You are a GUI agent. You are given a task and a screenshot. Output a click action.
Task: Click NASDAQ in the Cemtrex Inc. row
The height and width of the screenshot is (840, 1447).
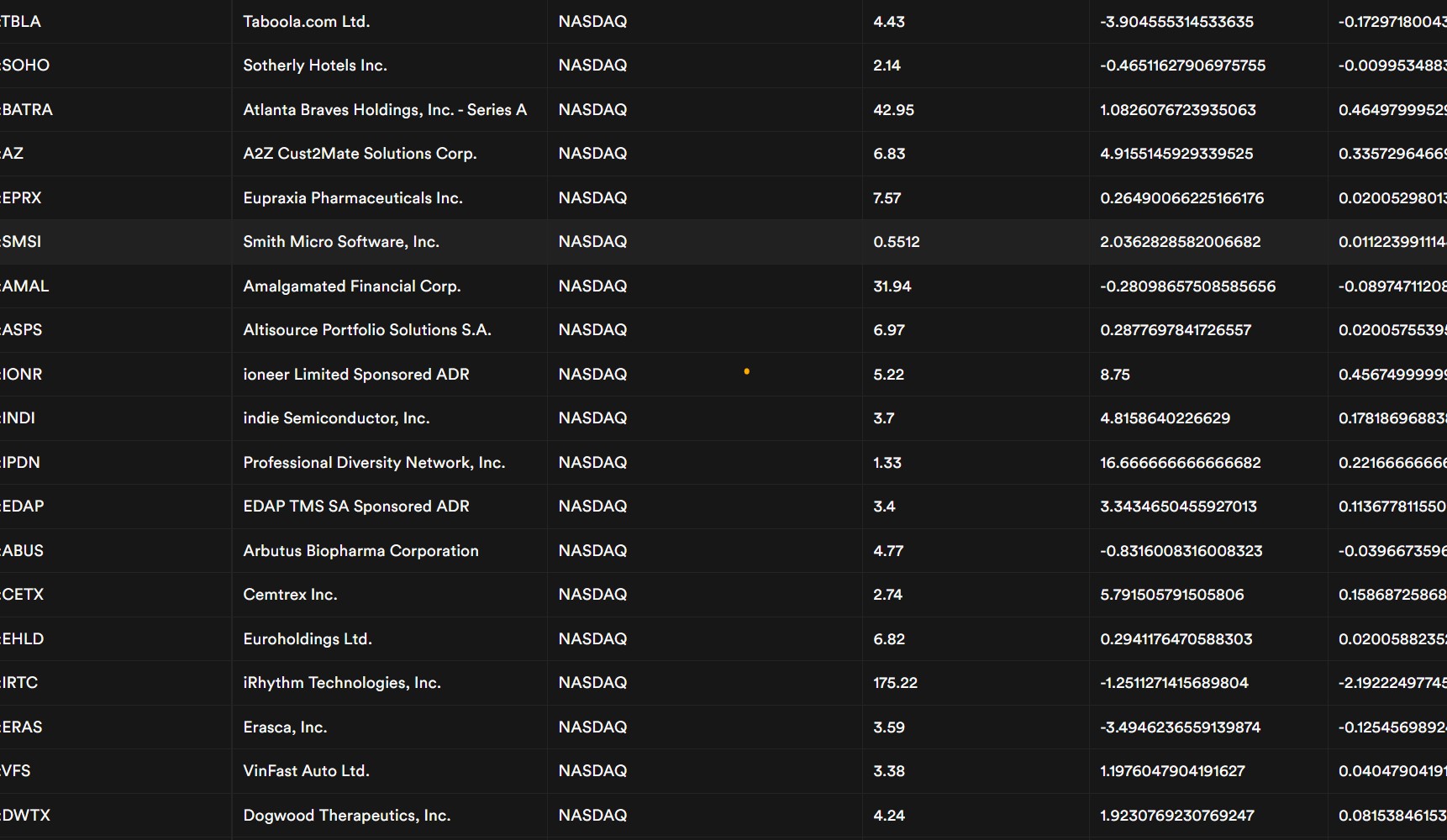(x=592, y=595)
